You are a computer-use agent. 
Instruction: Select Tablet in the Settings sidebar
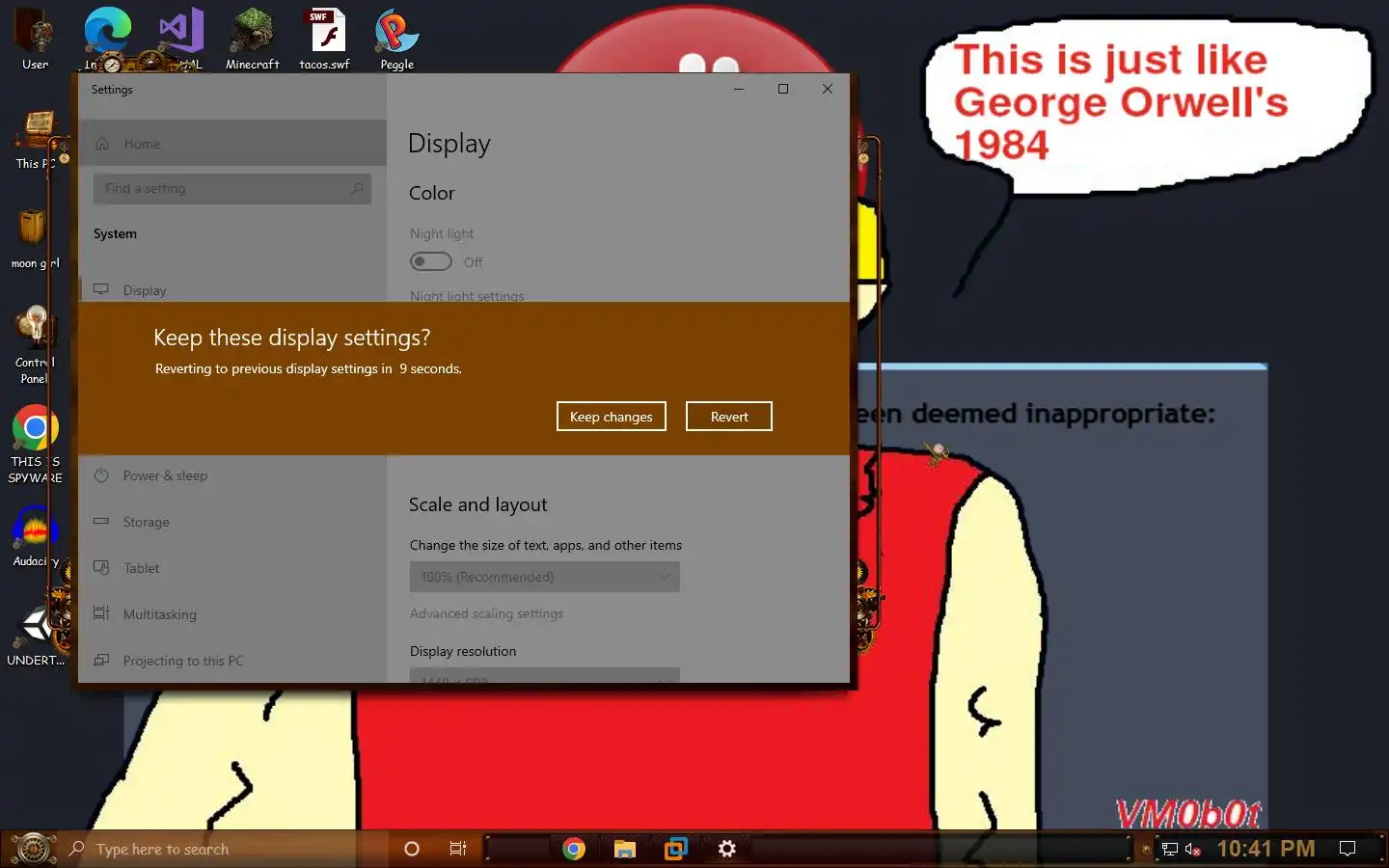click(x=232, y=568)
